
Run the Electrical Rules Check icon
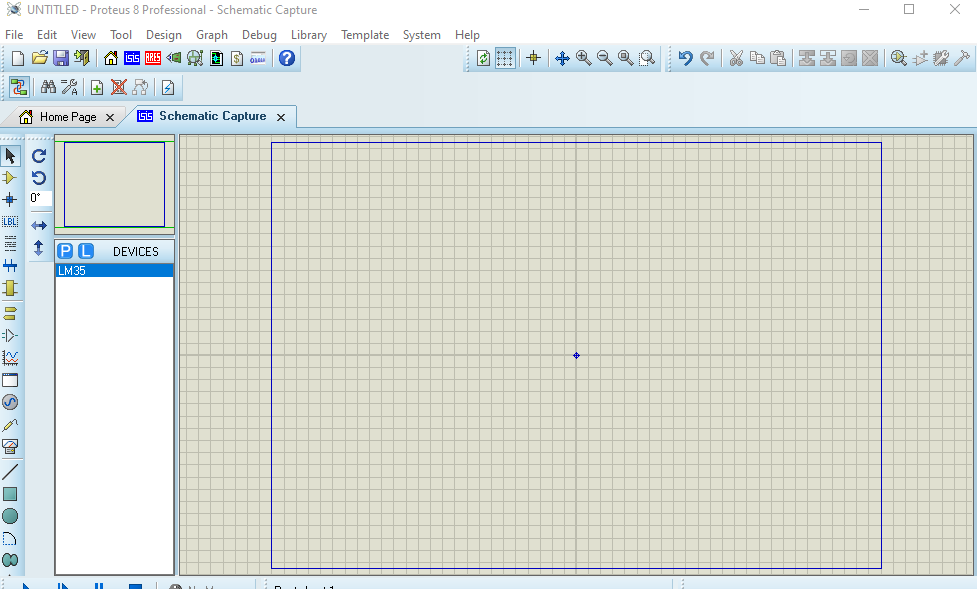point(168,87)
